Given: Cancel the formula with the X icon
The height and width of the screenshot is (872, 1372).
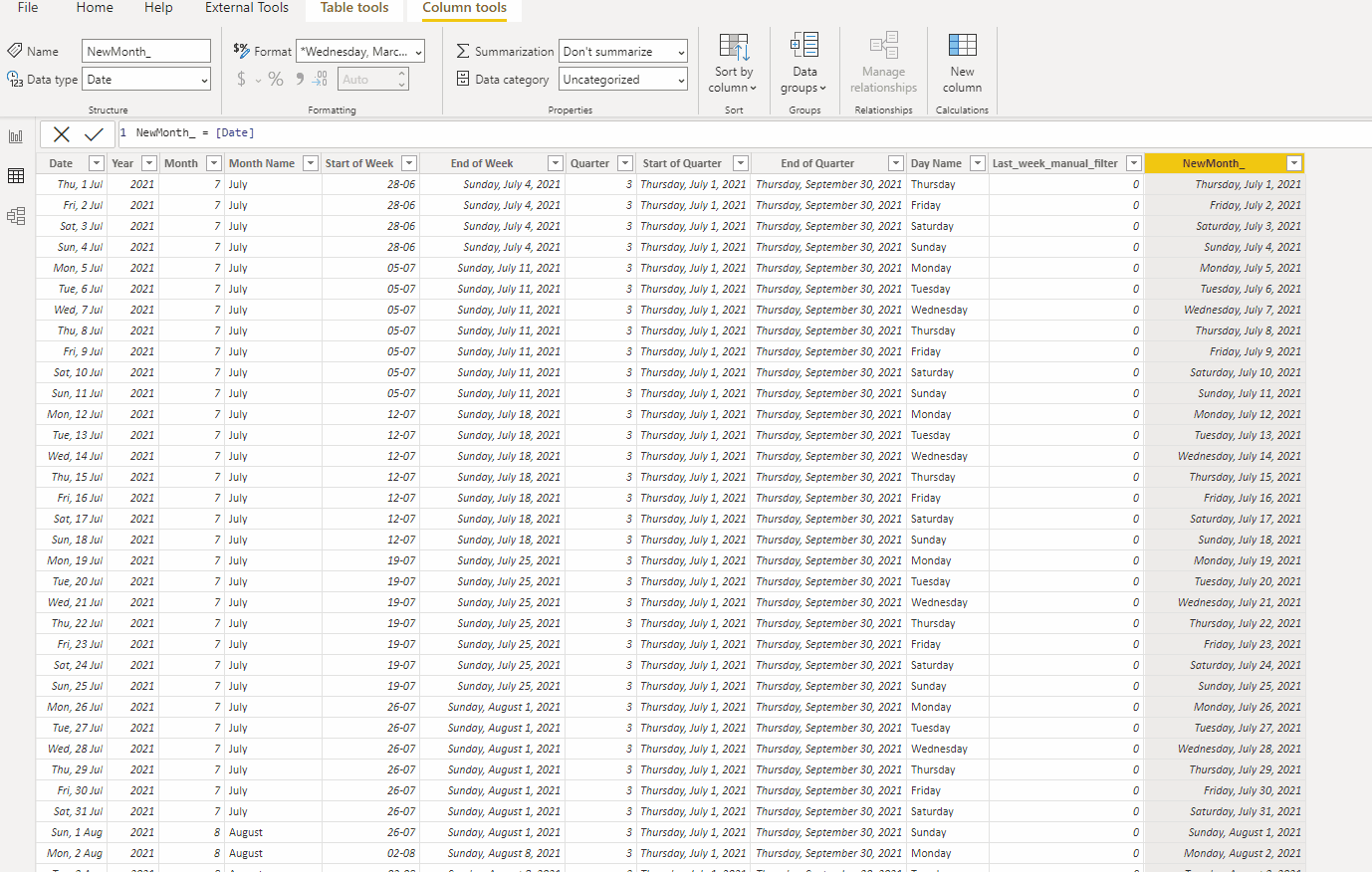Looking at the screenshot, I should [x=62, y=133].
